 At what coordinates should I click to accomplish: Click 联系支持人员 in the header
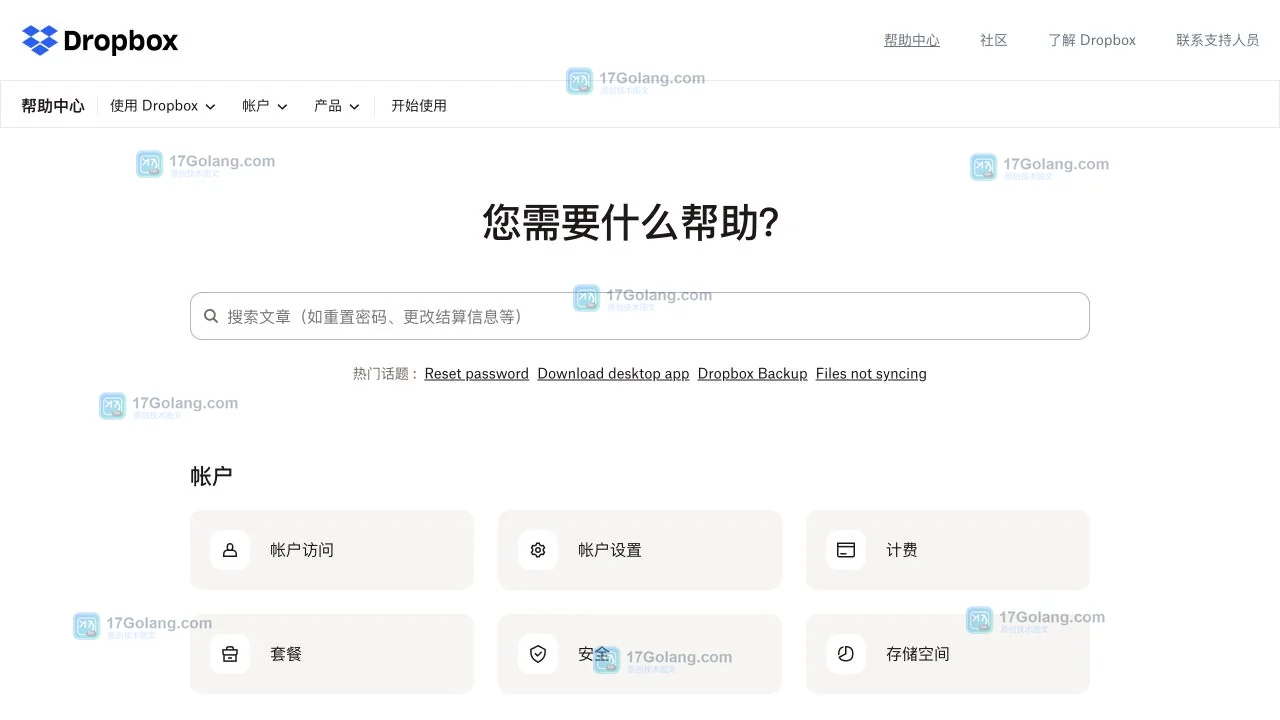coord(1218,40)
